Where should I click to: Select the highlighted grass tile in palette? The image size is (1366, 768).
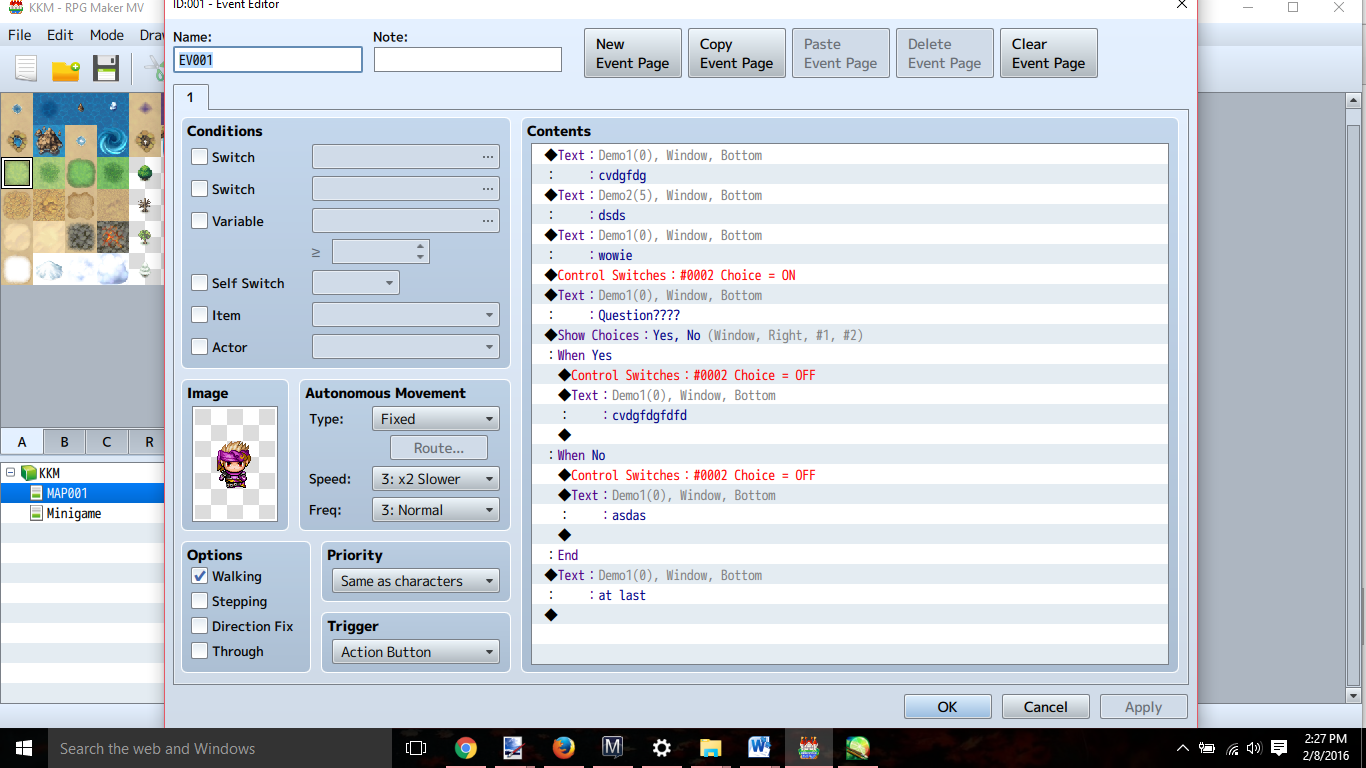coord(17,173)
